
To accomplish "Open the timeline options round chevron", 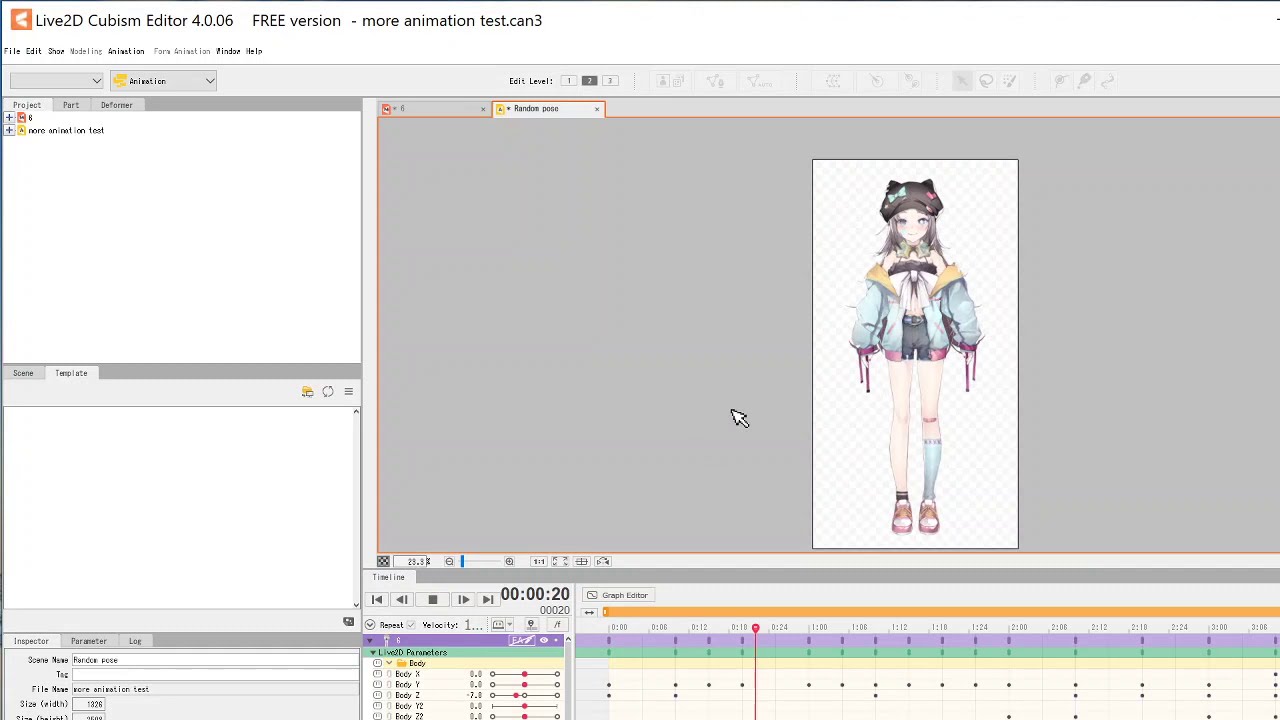I will pyautogui.click(x=370, y=625).
